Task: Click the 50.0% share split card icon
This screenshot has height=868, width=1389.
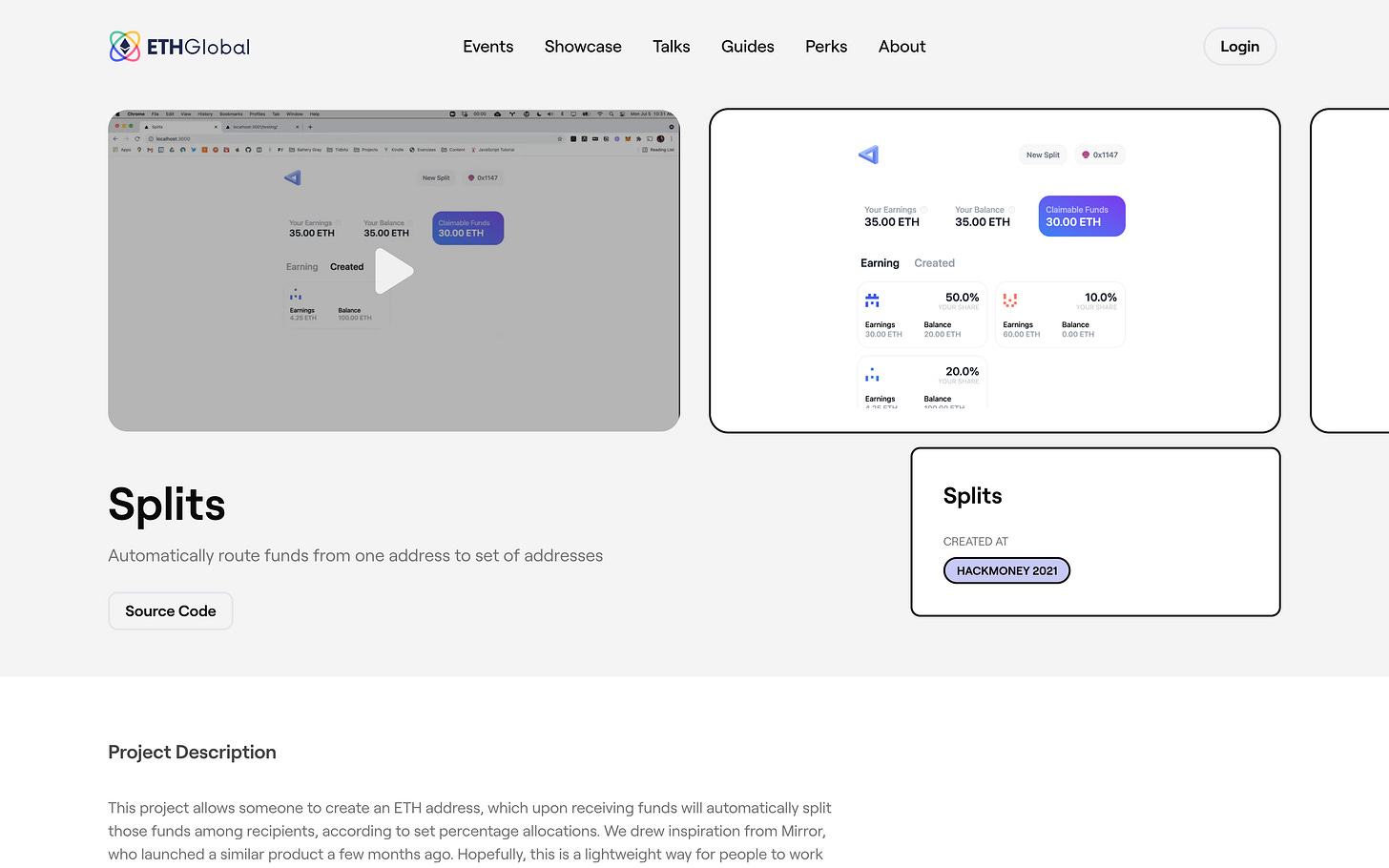Action: 872,300
